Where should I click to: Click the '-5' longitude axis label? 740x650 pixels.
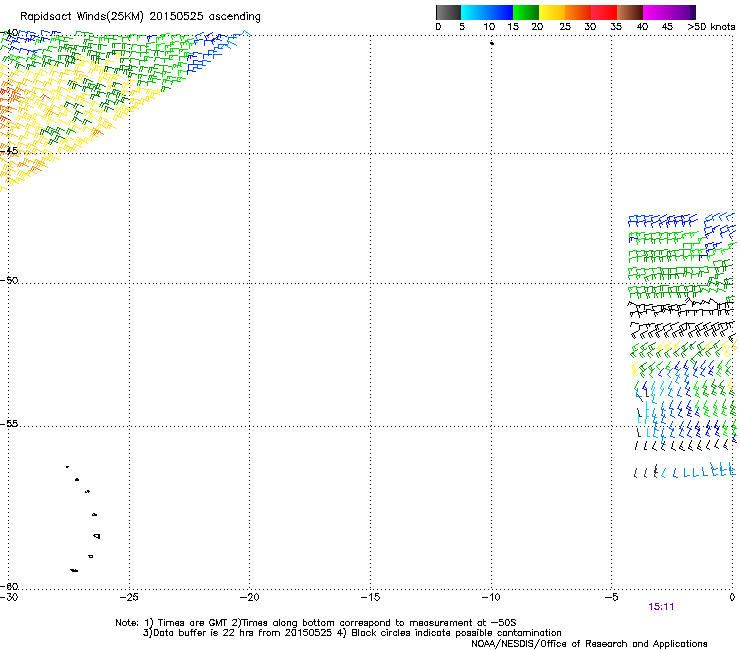pos(611,597)
